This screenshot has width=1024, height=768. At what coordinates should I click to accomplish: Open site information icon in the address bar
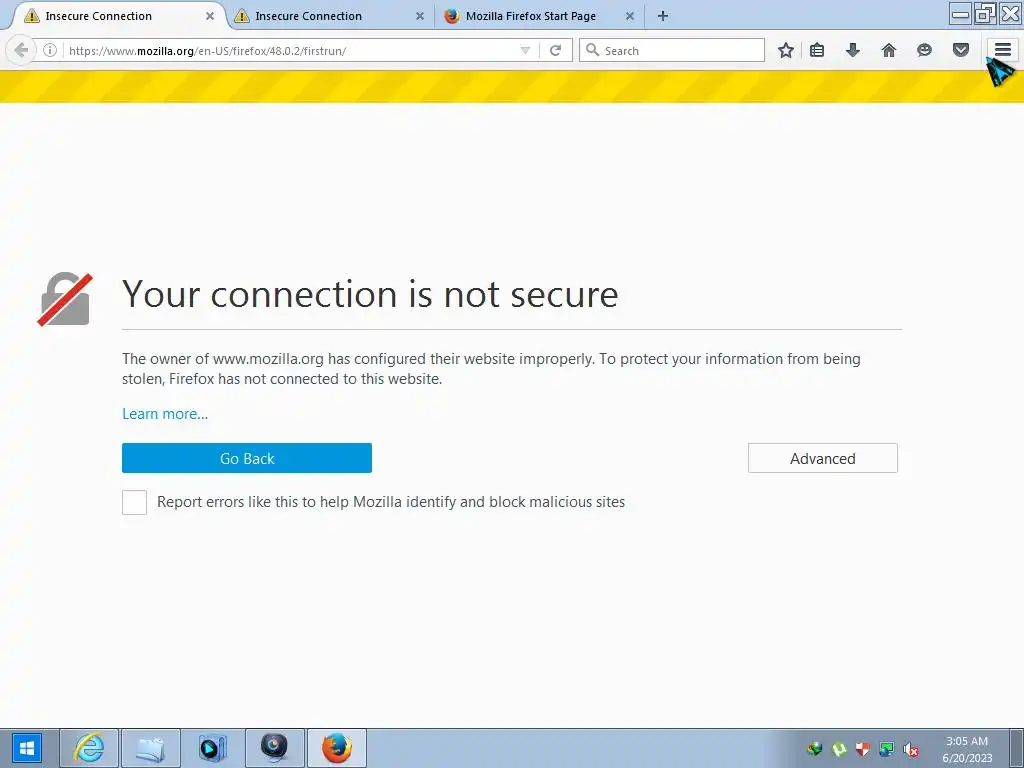pos(50,50)
